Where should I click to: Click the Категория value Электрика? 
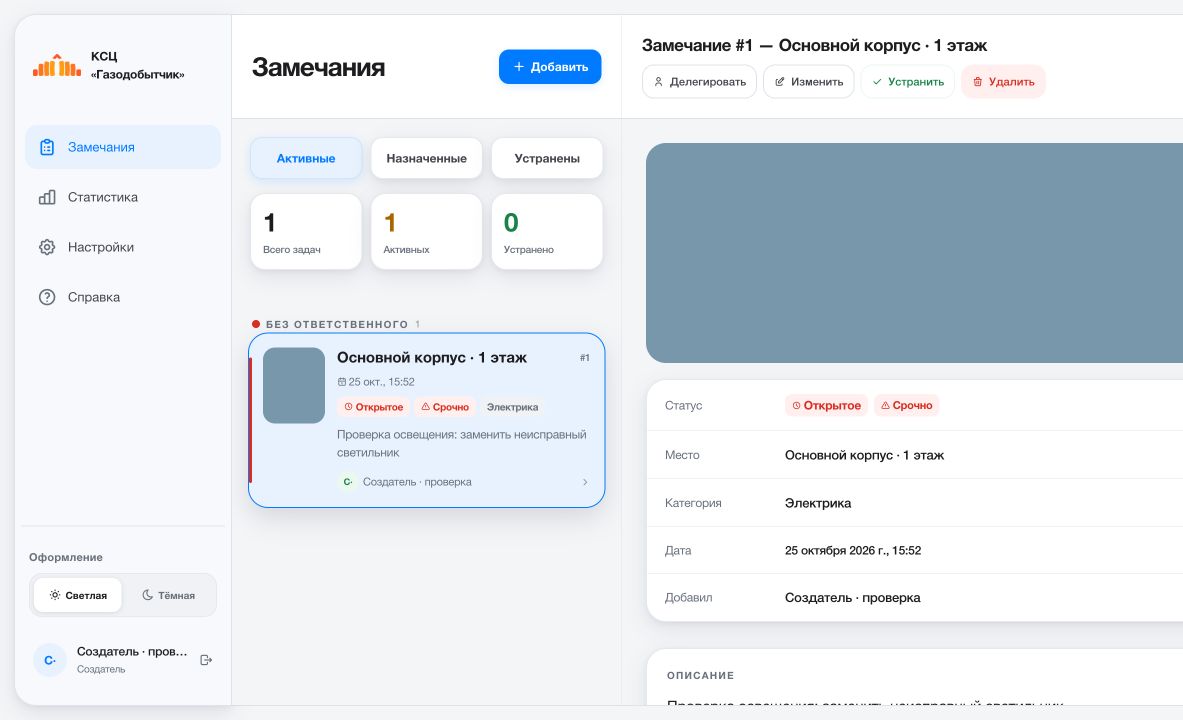(818, 503)
